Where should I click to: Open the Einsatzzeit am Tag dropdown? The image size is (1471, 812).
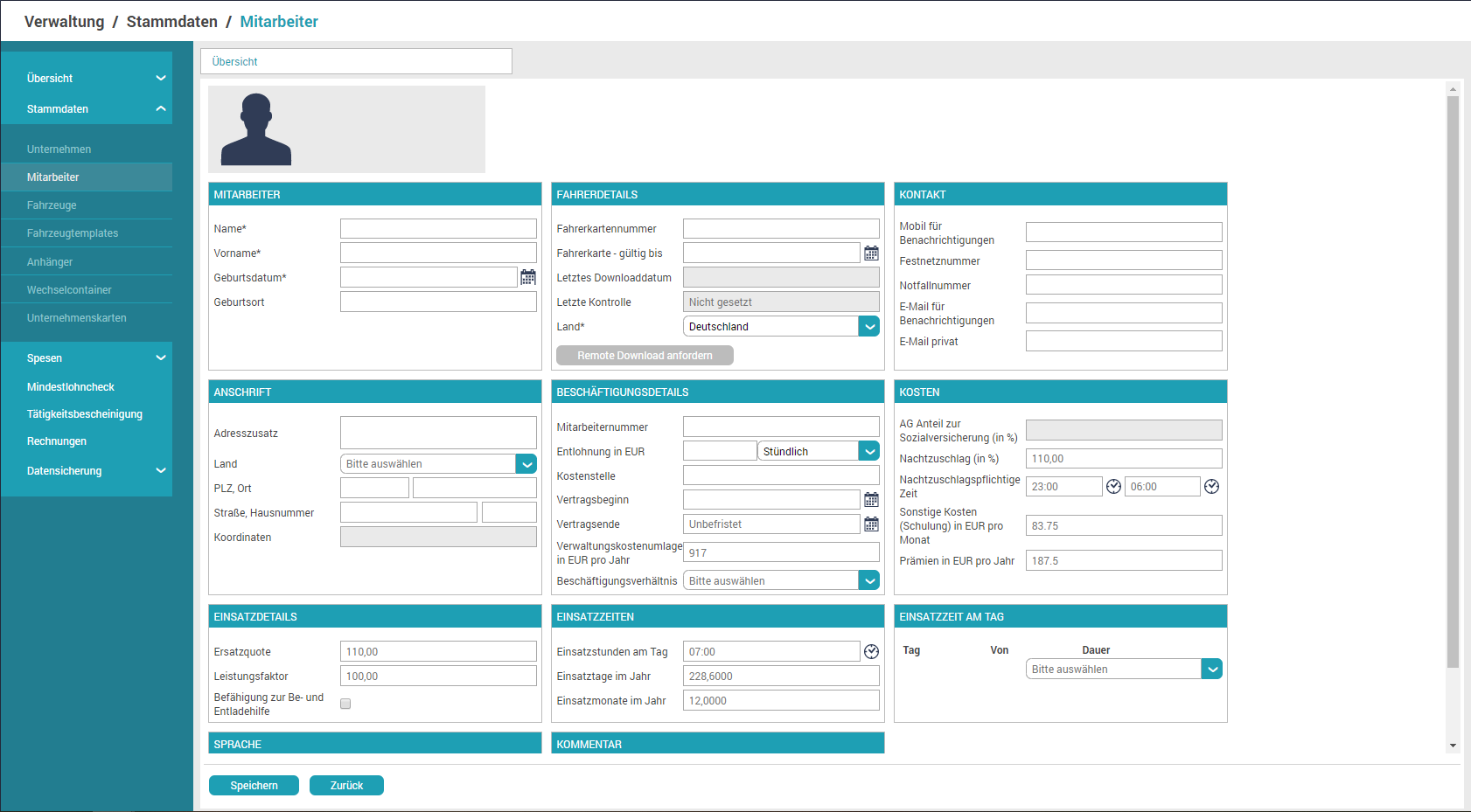[x=1124, y=669]
